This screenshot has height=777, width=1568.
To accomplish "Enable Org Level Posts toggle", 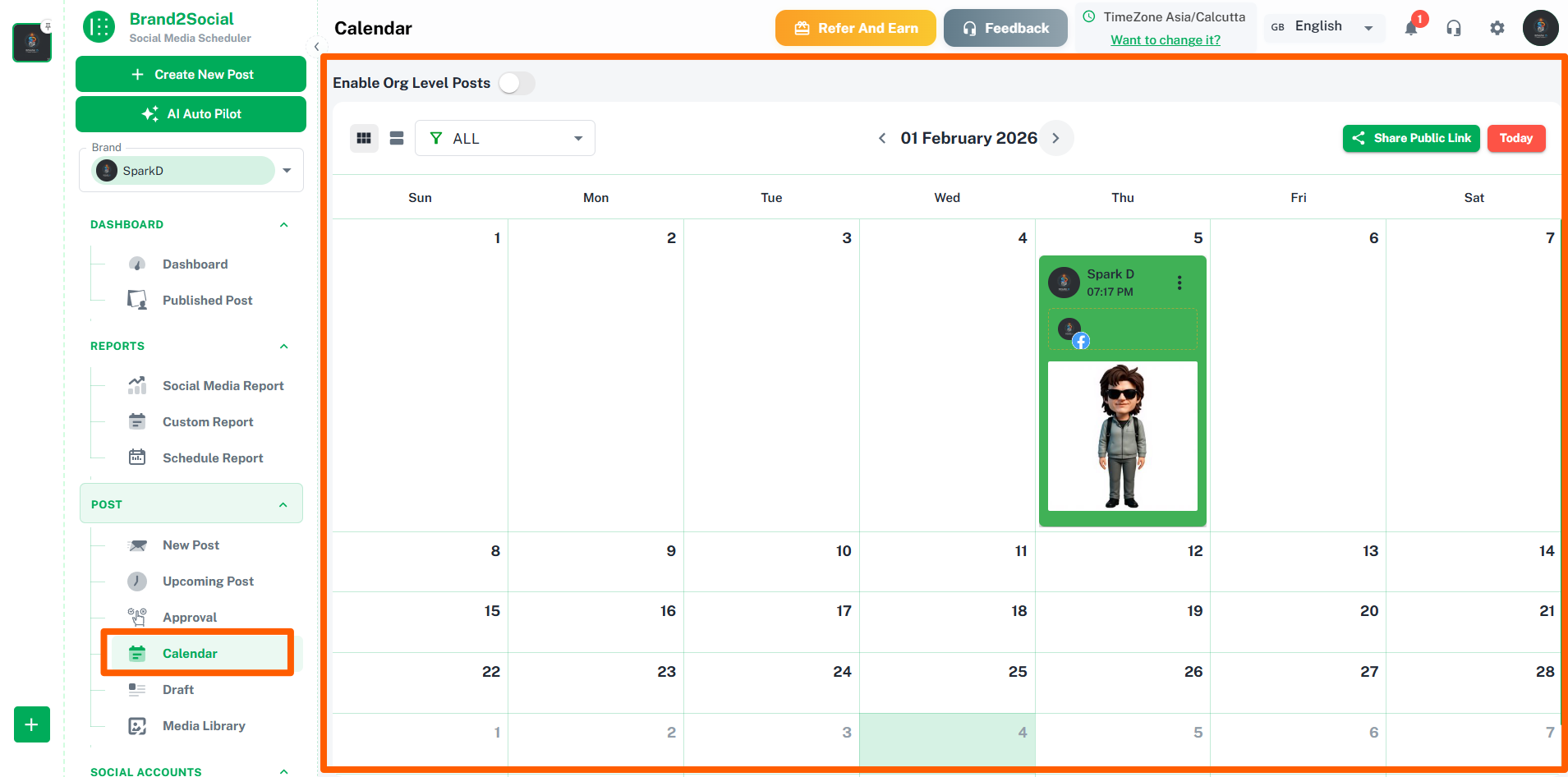I will point(517,83).
